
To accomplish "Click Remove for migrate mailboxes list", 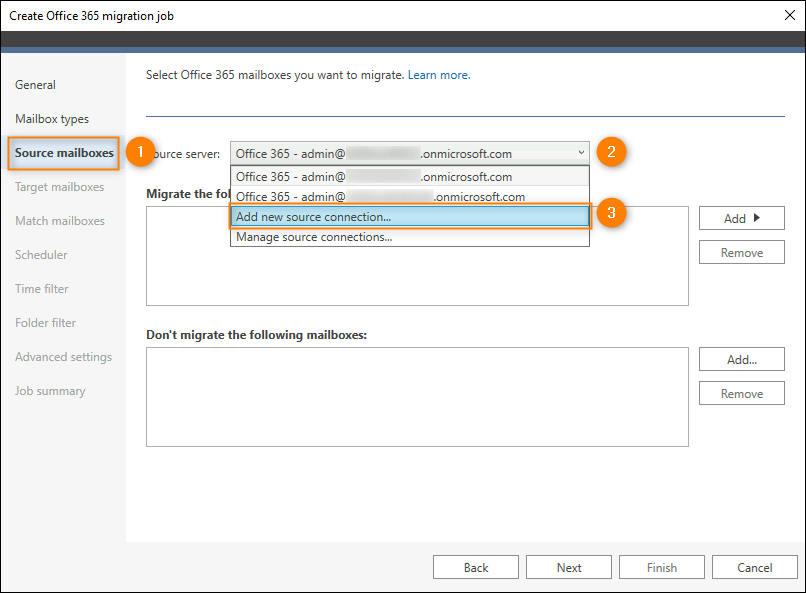I will [x=741, y=252].
